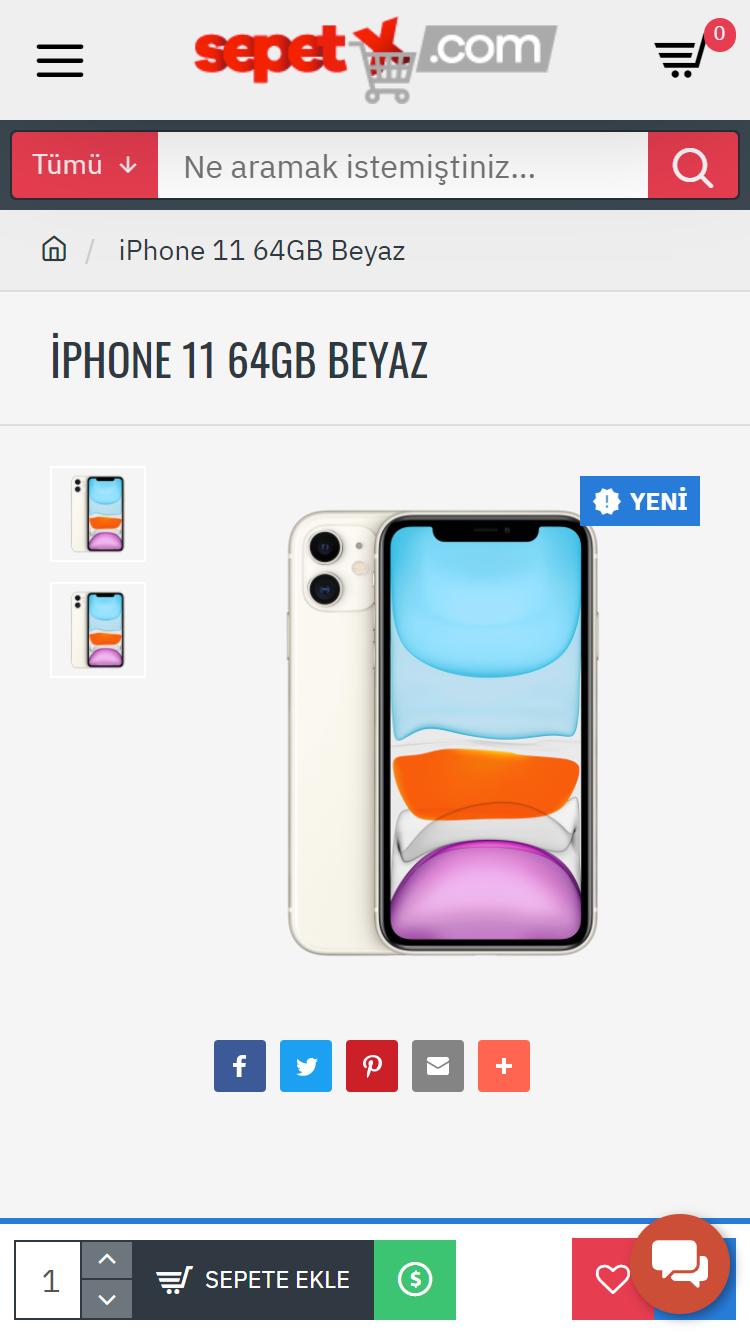The height and width of the screenshot is (1334, 750).
Task: Decrease quantity with down arrow
Action: pyautogui.click(x=107, y=1300)
